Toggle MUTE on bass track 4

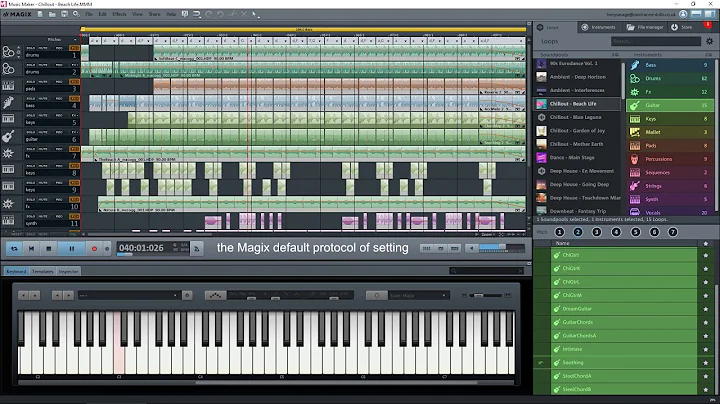tap(43, 98)
